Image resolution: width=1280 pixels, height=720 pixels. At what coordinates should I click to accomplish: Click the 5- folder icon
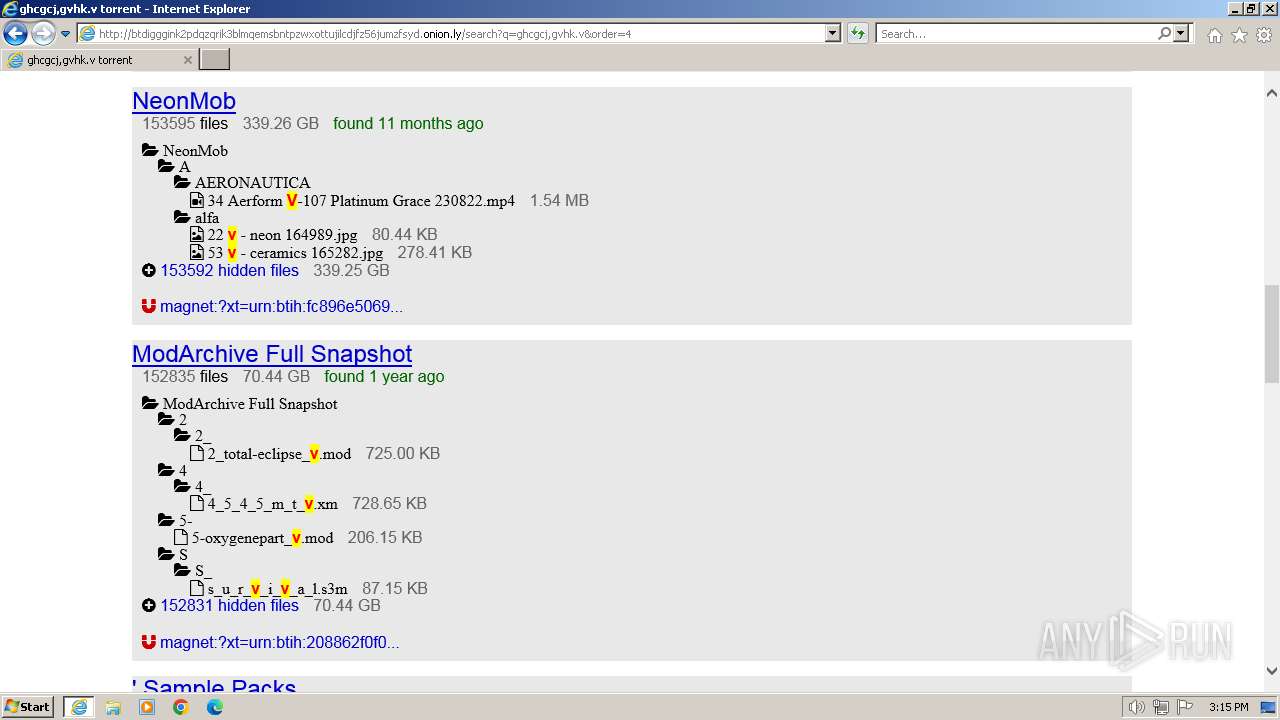pos(166,520)
